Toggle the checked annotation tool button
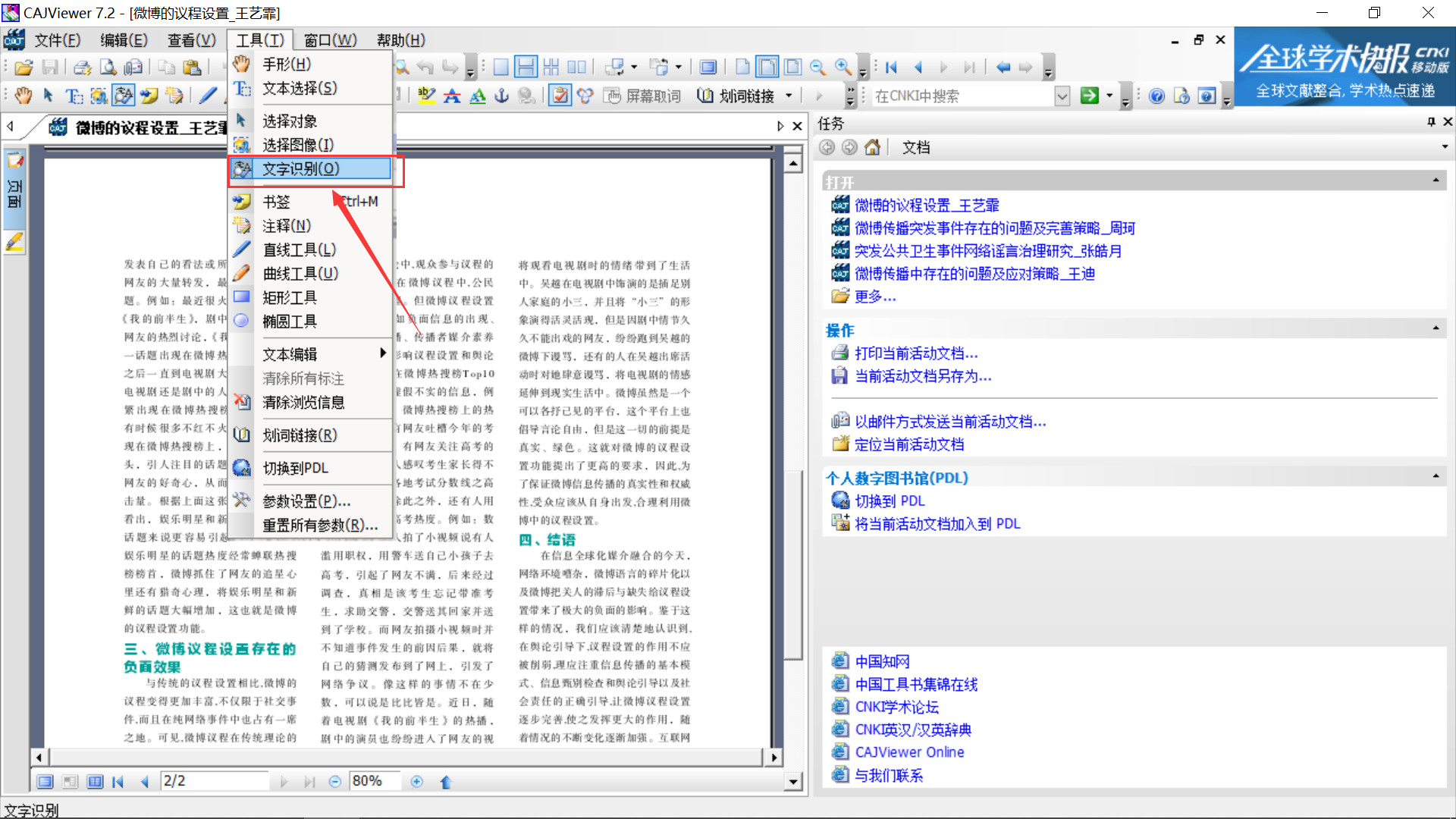 pos(560,96)
